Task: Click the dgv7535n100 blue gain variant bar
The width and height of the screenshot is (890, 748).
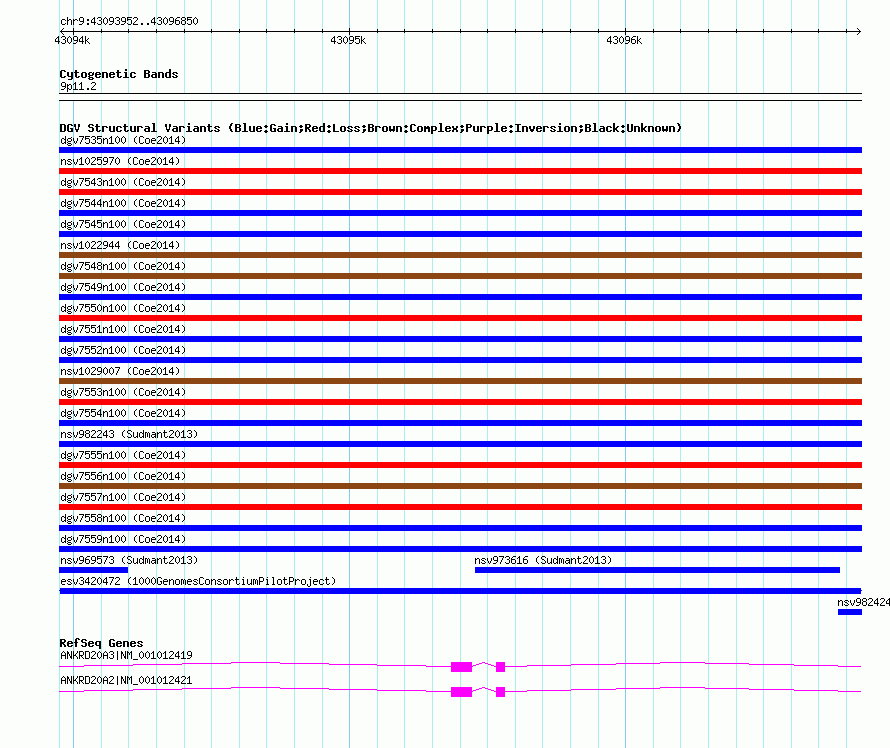Action: pyautogui.click(x=460, y=150)
